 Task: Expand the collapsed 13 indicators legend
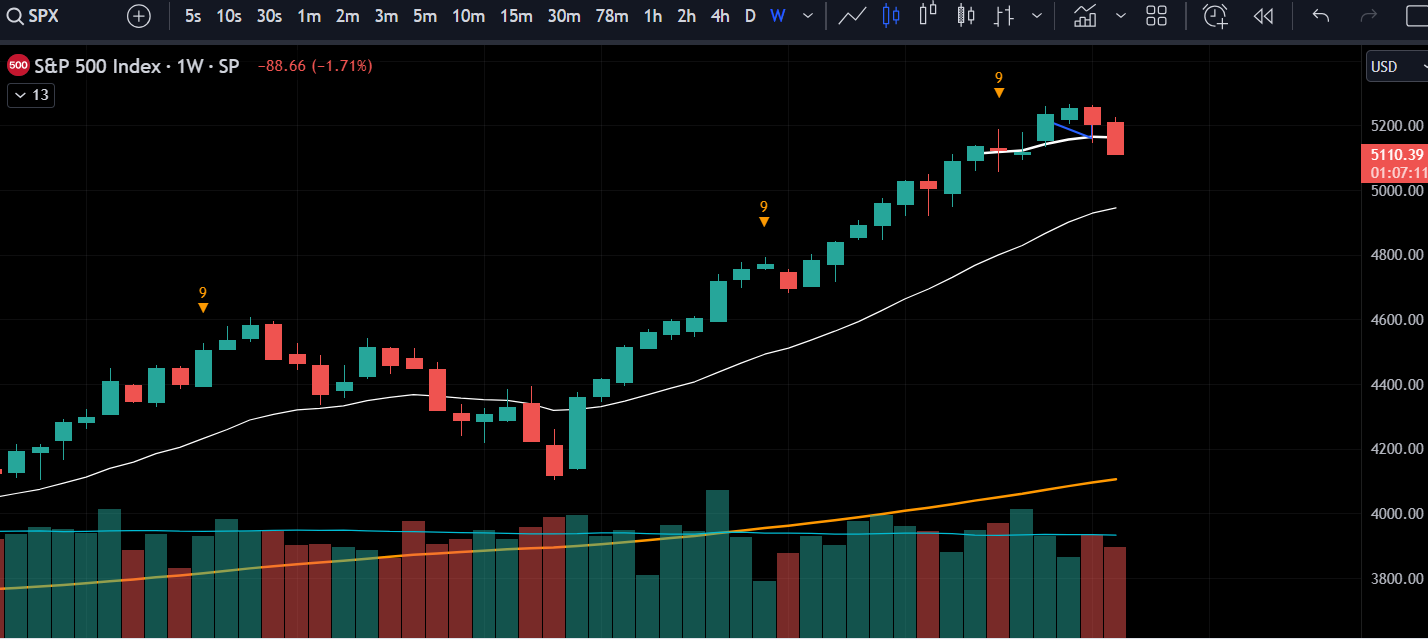30,95
